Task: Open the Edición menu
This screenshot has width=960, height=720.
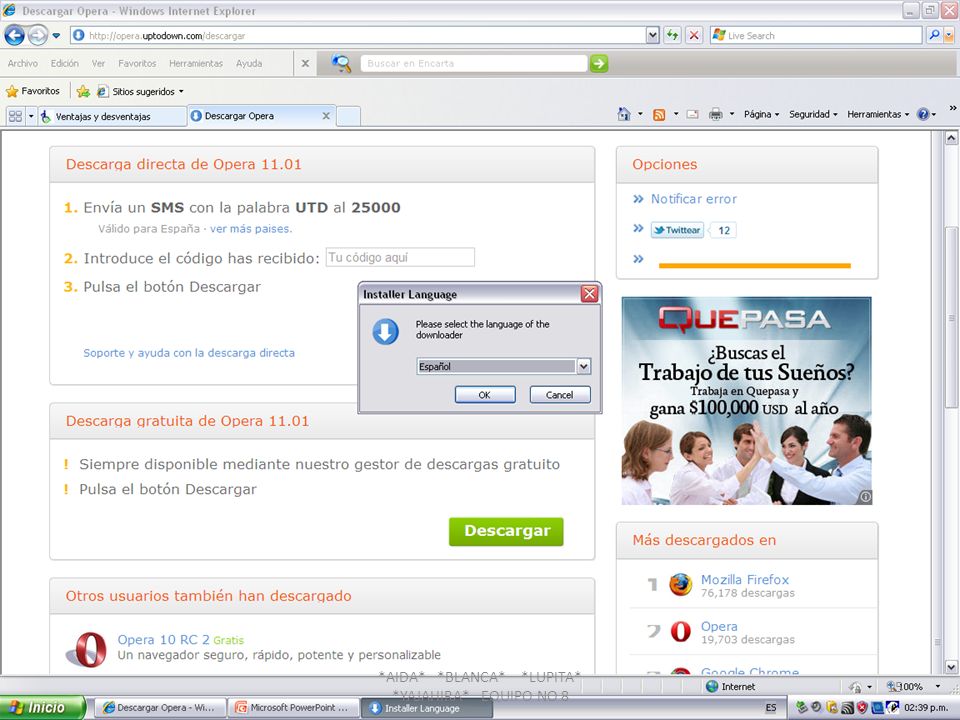Action: tap(64, 63)
